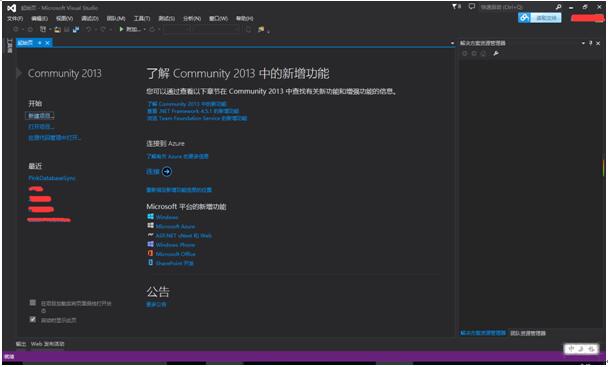Image resolution: width=608 pixels, height=367 pixels.
Task: Open the feedback speech bubble icon
Action: coord(472,7)
